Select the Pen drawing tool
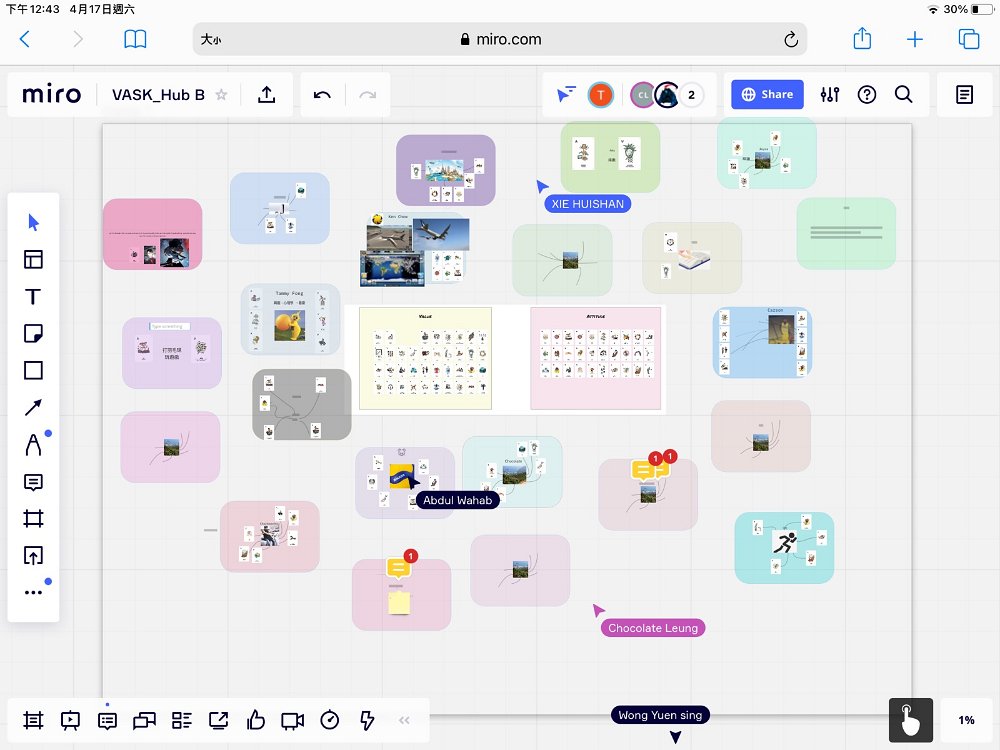This screenshot has height=750, width=1000. coord(33,445)
